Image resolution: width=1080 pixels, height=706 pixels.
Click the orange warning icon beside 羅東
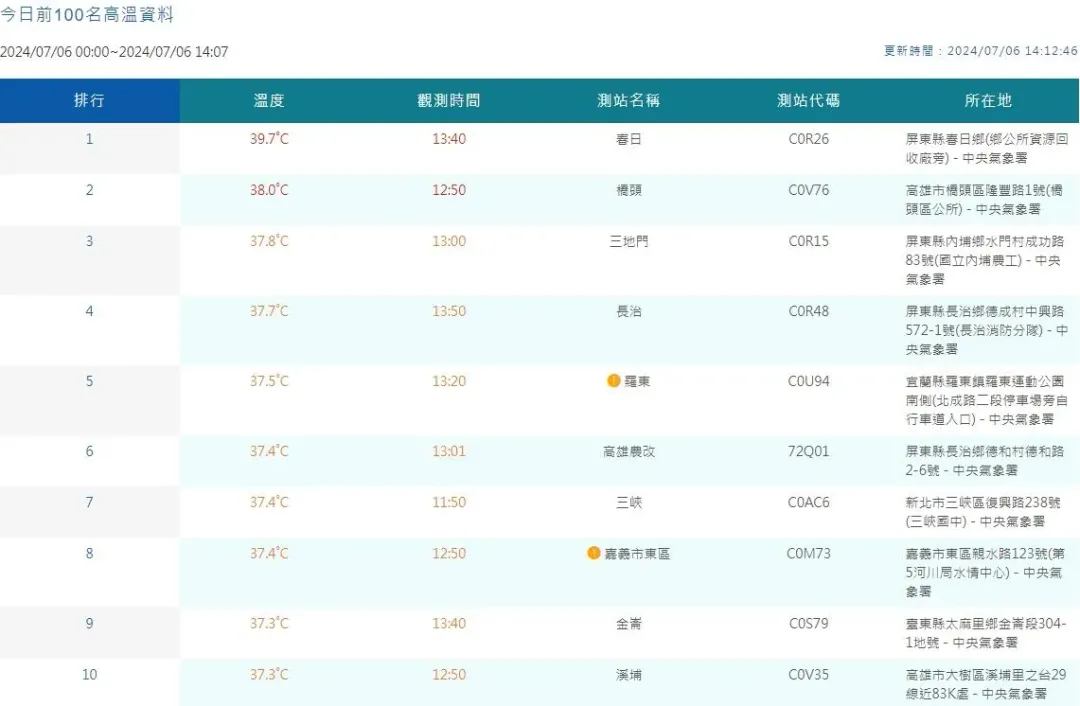coord(614,381)
